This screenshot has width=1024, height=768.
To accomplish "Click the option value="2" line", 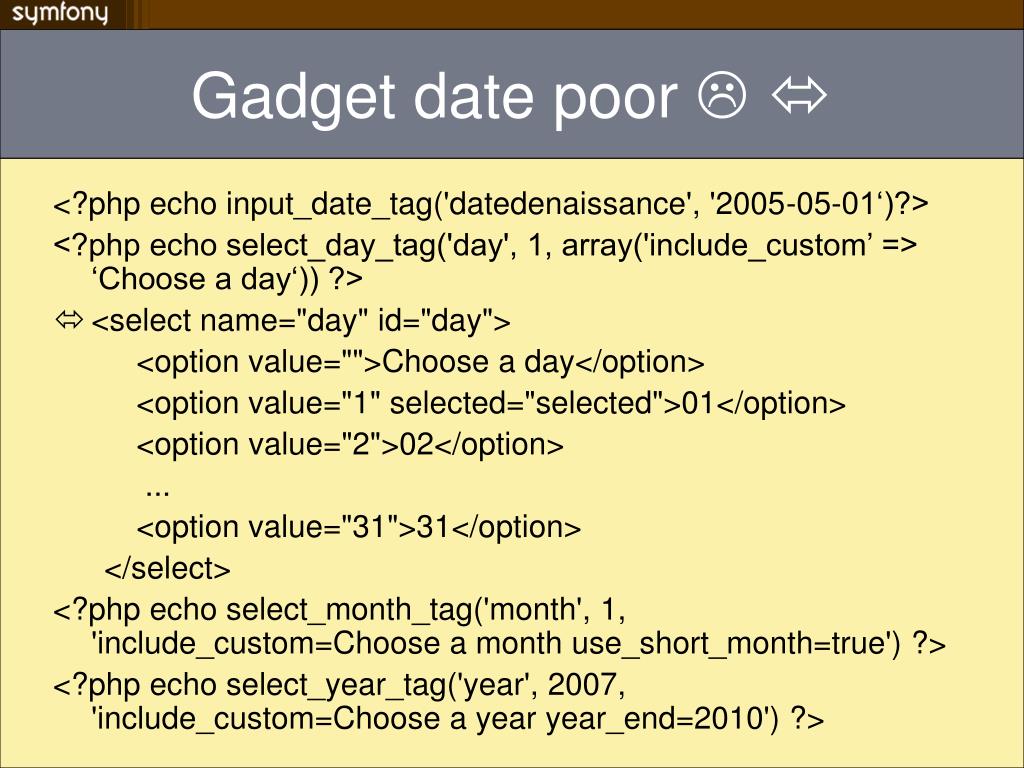I will 350,445.
